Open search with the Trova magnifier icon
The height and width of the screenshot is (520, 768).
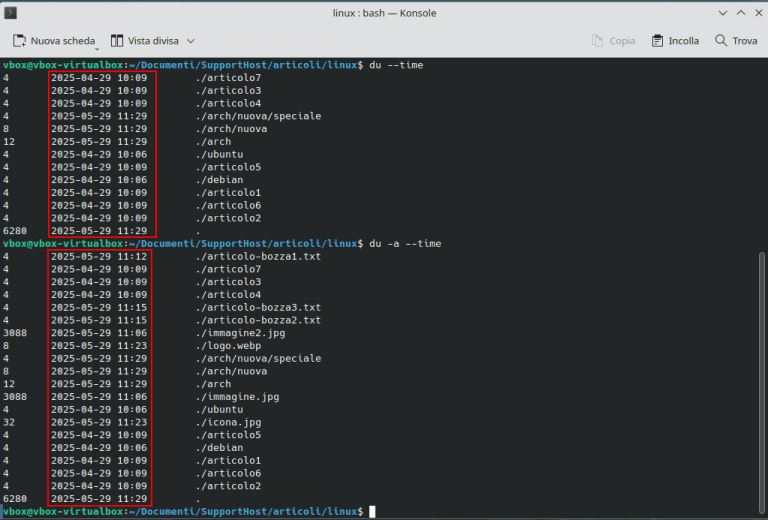(720, 41)
